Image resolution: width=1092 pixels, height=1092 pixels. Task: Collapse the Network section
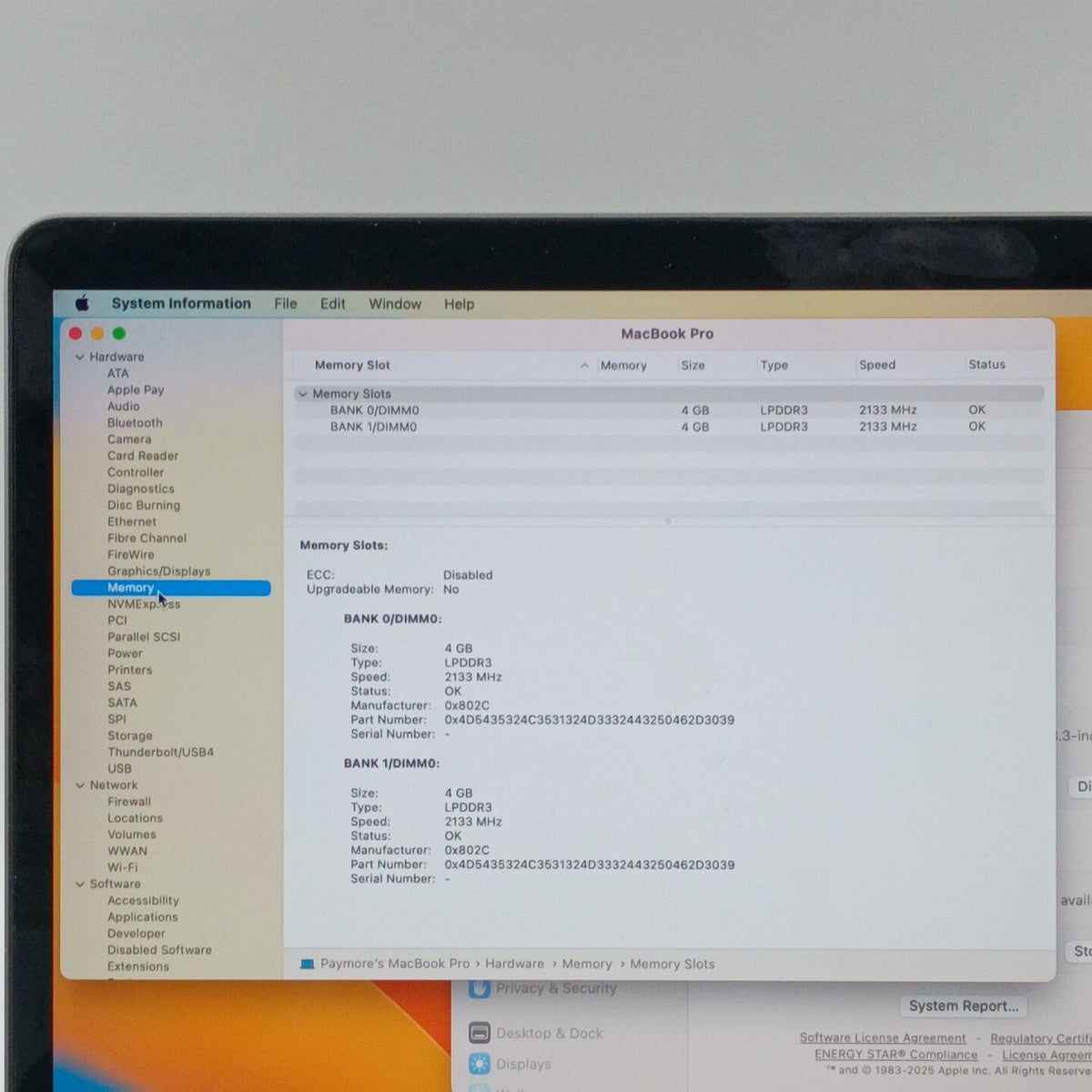80,785
